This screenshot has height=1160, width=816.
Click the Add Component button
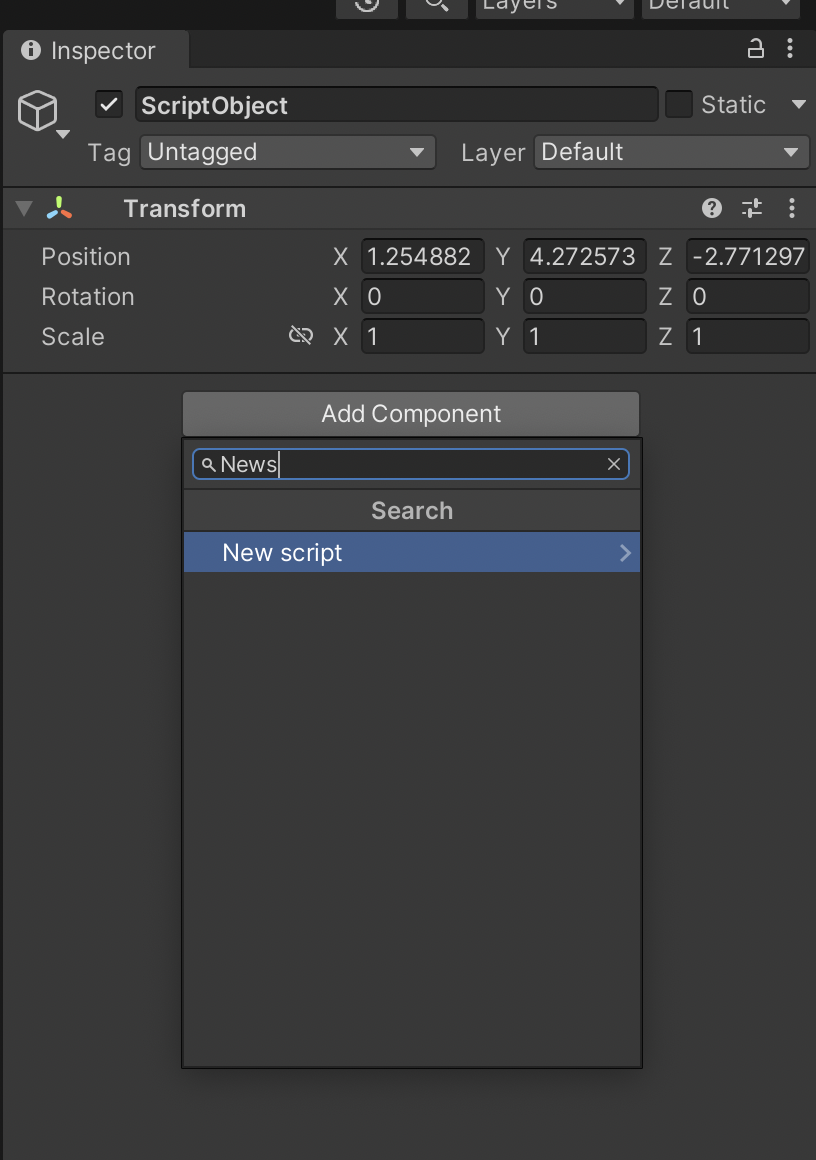click(411, 414)
